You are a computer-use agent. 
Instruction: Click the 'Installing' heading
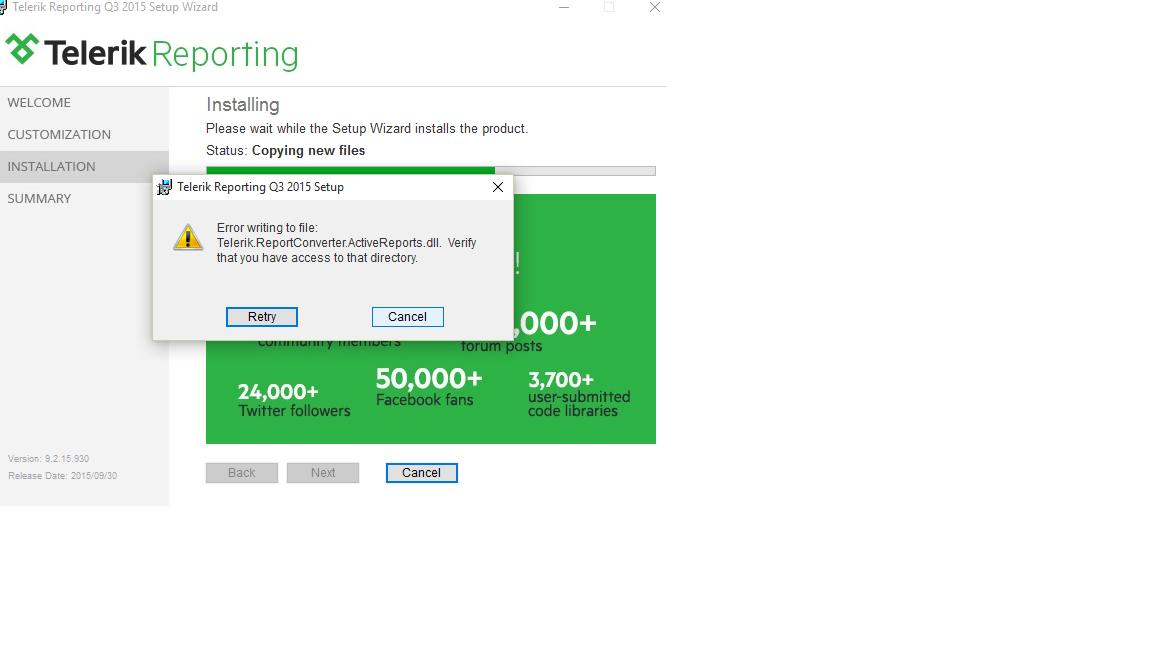pos(242,105)
